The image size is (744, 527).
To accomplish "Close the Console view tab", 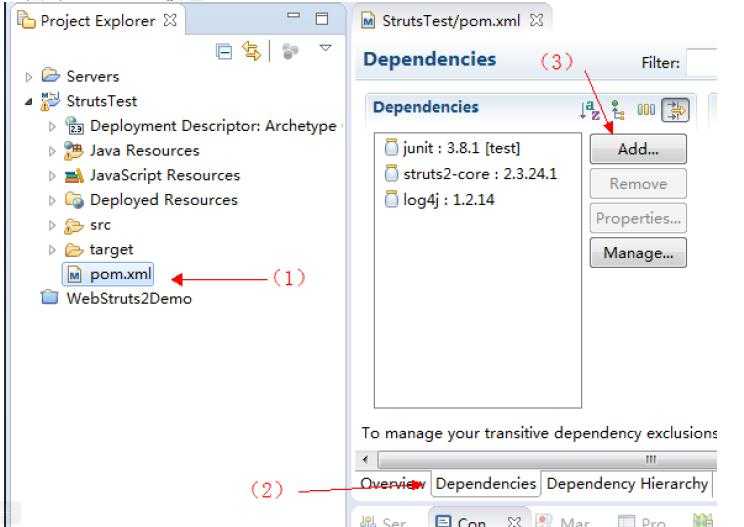I will point(514,522).
